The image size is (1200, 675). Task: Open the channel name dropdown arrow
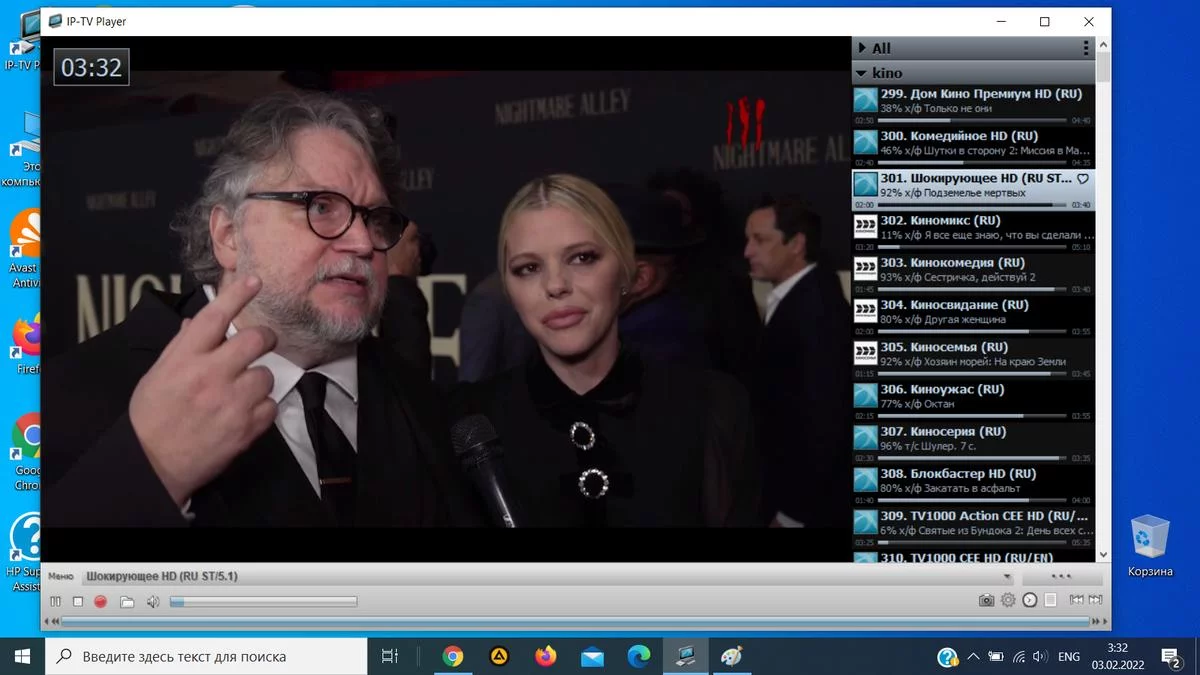coord(1007,577)
